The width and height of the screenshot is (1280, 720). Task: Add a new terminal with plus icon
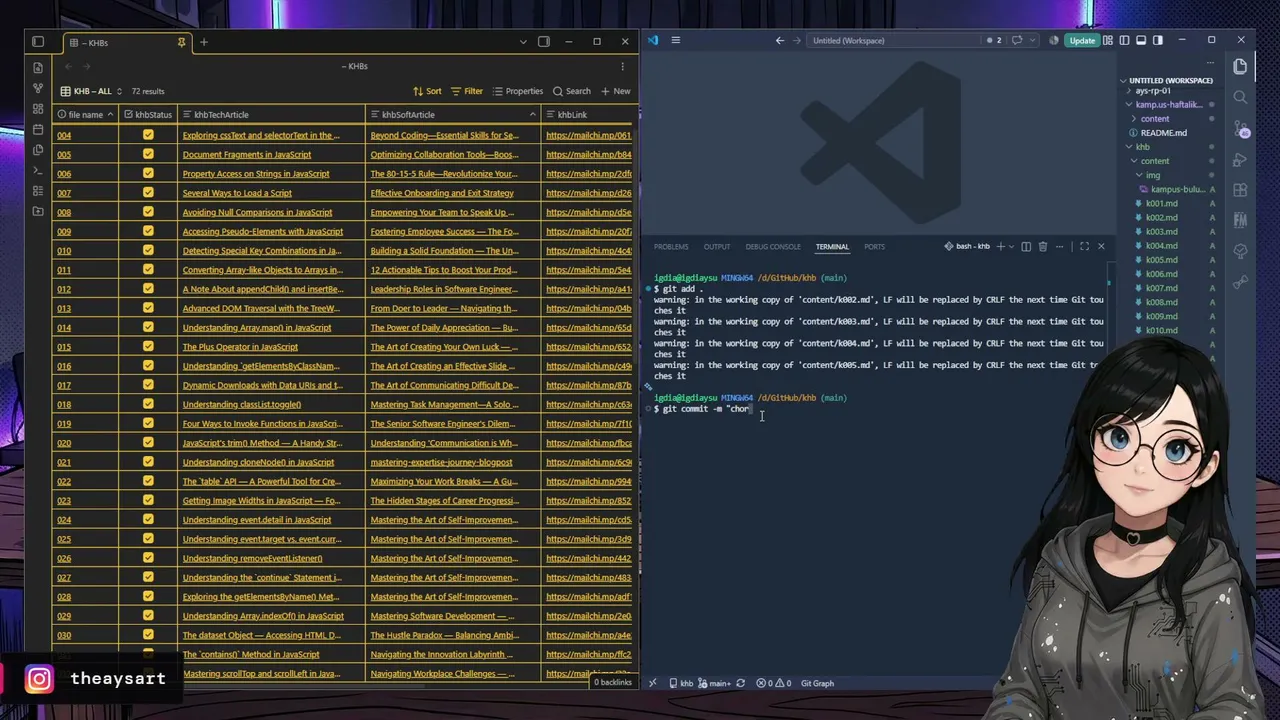point(1000,247)
